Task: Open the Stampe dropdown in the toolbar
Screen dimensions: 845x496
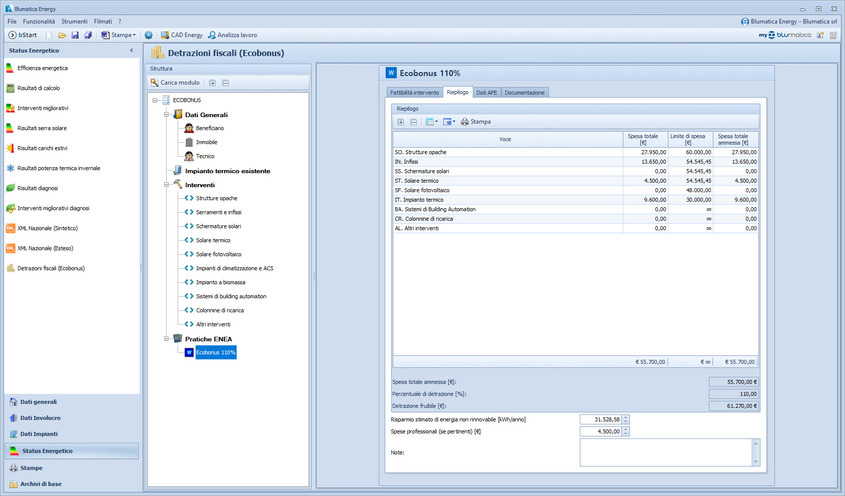Action: pyautogui.click(x=119, y=35)
